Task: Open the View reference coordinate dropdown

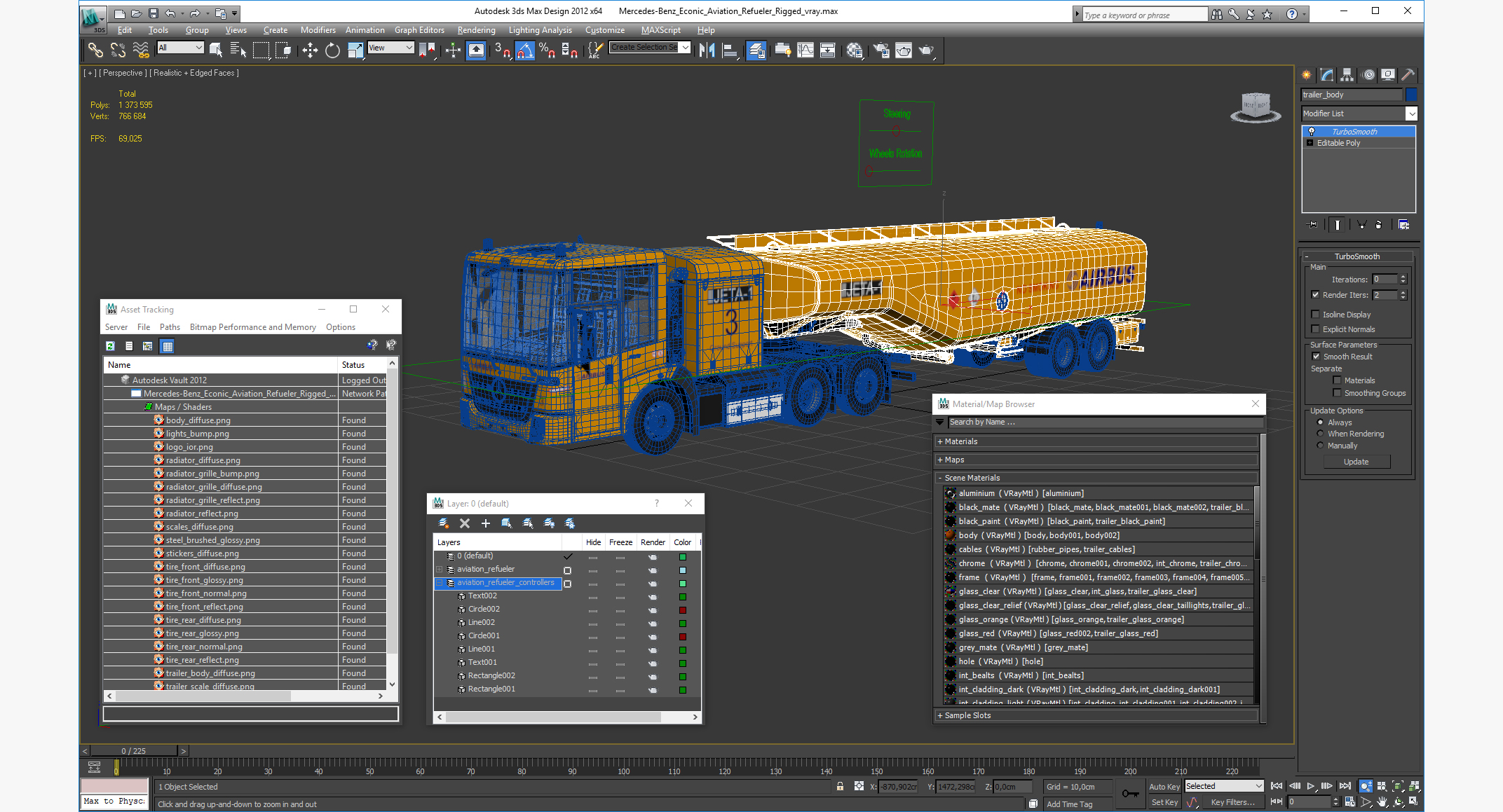Action: click(390, 48)
